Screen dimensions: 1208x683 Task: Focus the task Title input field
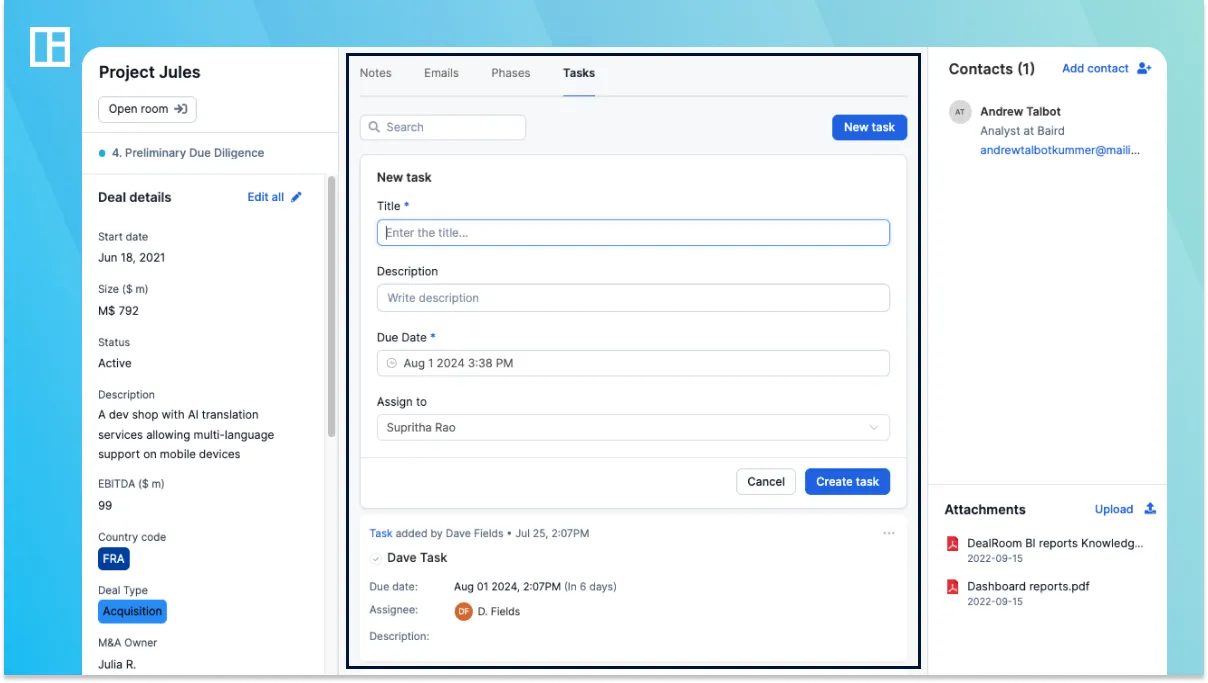(x=633, y=233)
